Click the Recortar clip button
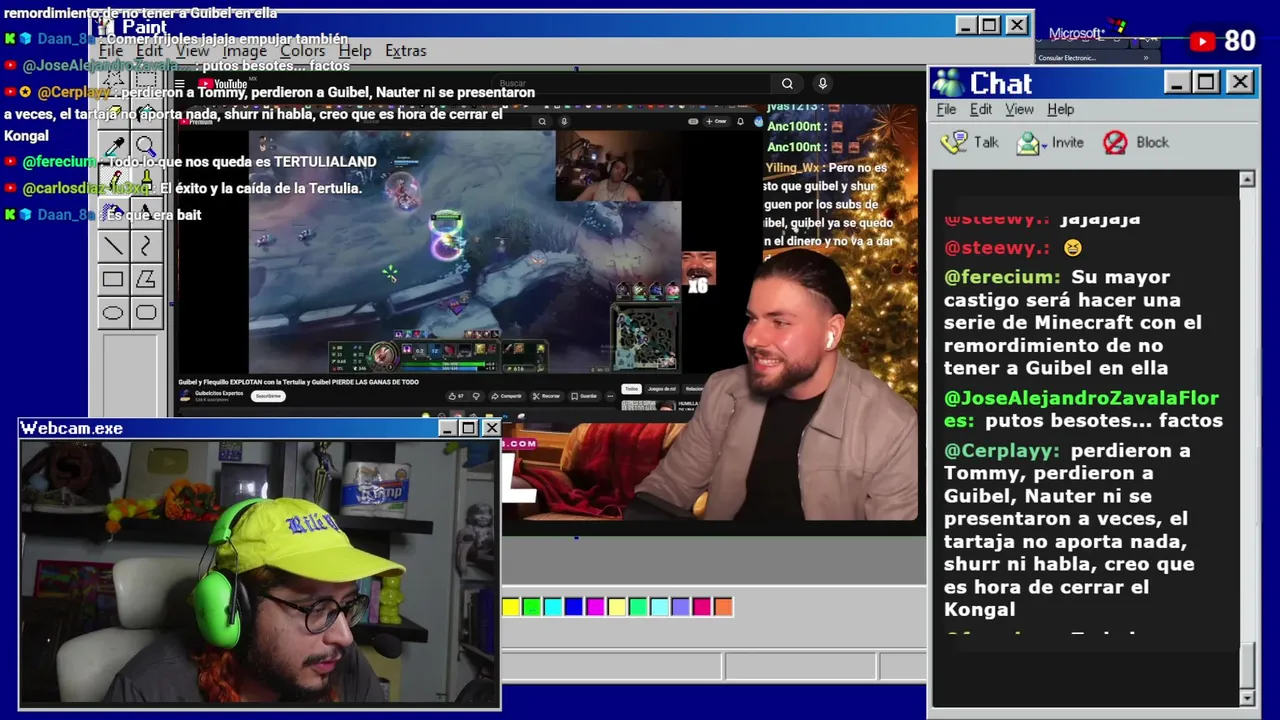The width and height of the screenshot is (1280, 720). click(x=547, y=396)
